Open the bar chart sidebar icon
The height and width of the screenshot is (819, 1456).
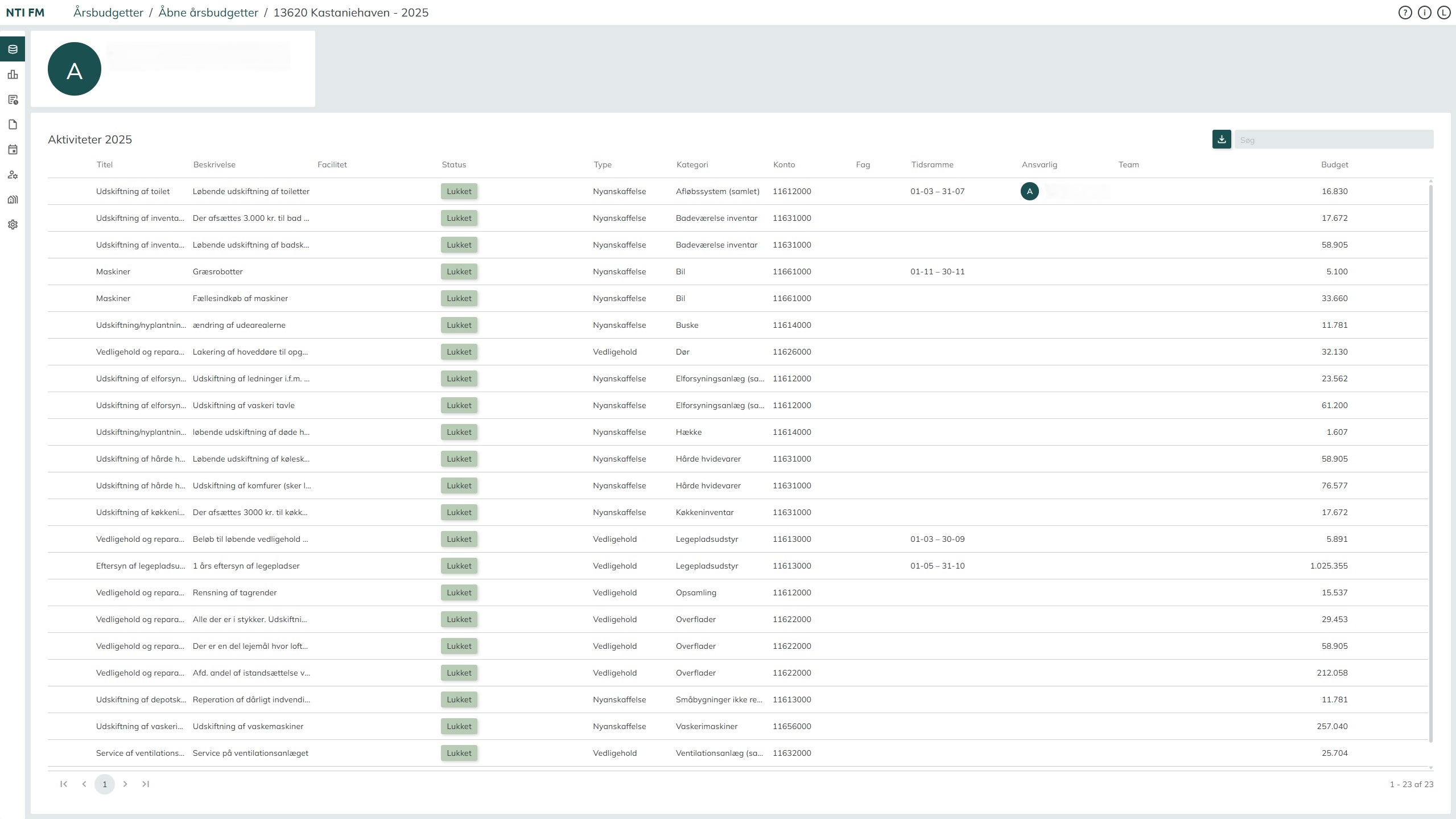(13, 75)
